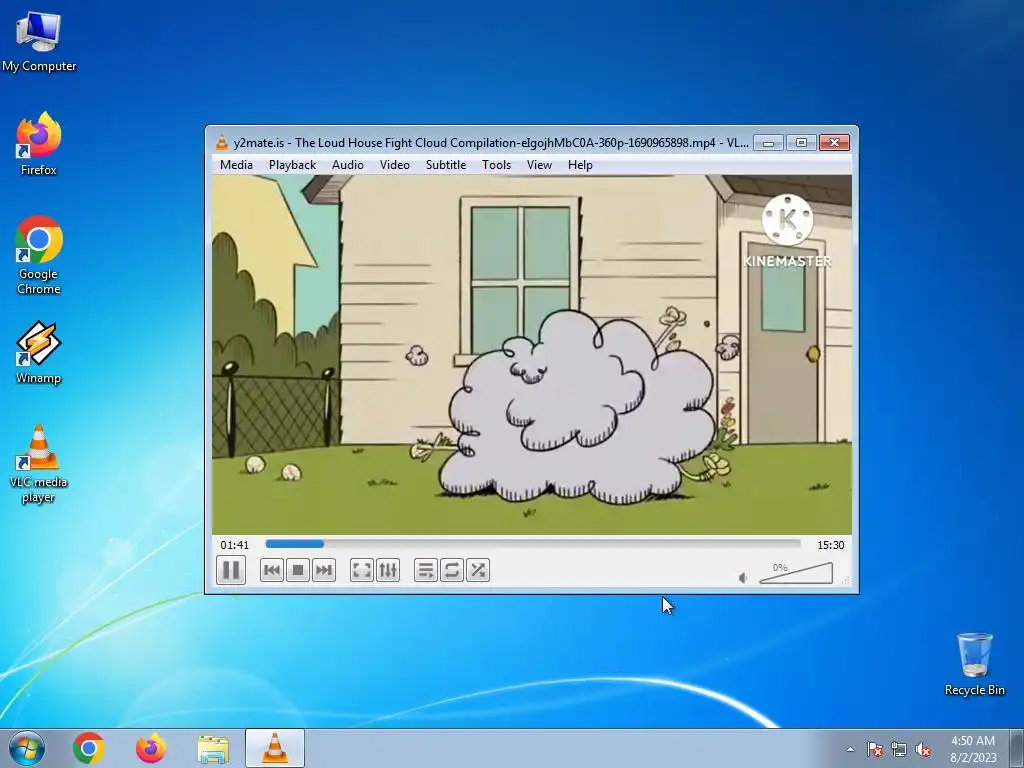The height and width of the screenshot is (768, 1024).
Task: Maximize the VLC window
Action: [801, 142]
